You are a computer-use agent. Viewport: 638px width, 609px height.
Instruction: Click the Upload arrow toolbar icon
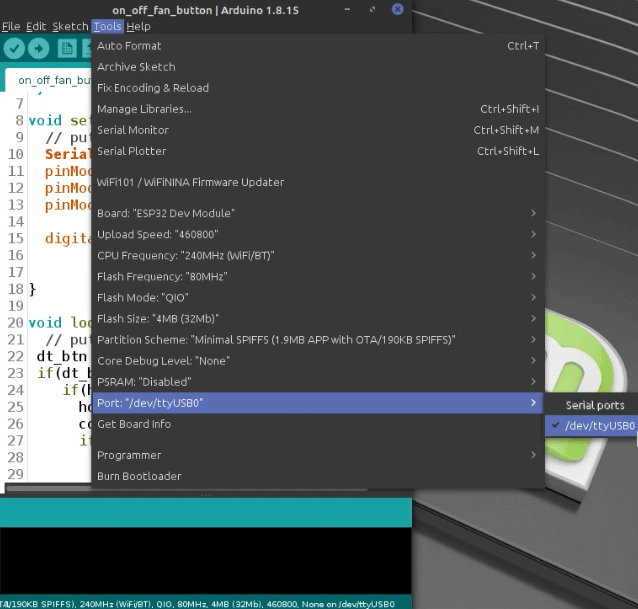click(39, 48)
